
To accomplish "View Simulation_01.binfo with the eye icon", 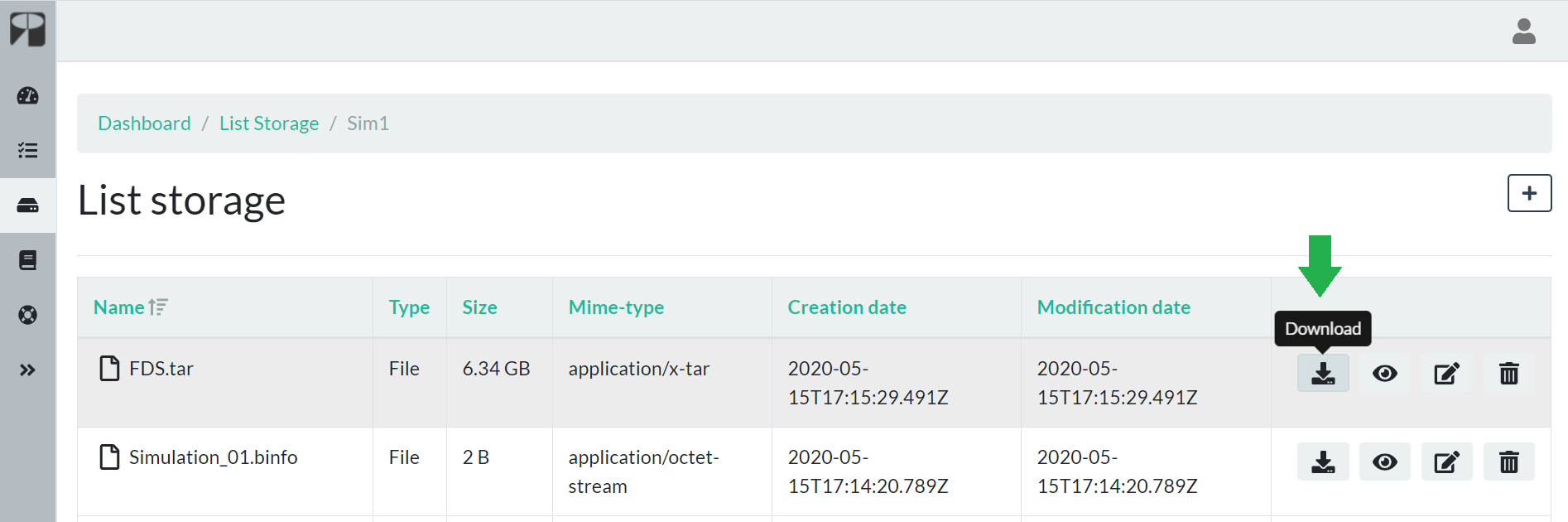I will point(1384,462).
